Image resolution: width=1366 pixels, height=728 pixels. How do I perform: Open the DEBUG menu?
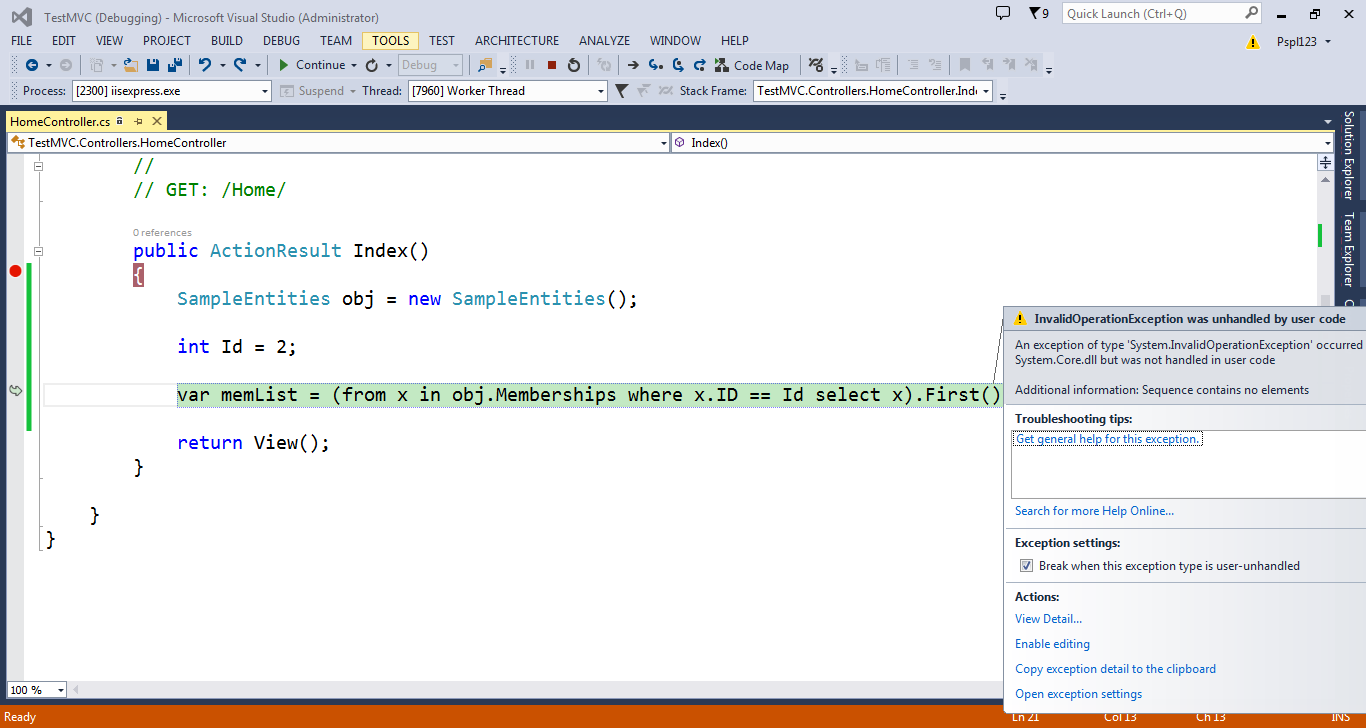[281, 40]
